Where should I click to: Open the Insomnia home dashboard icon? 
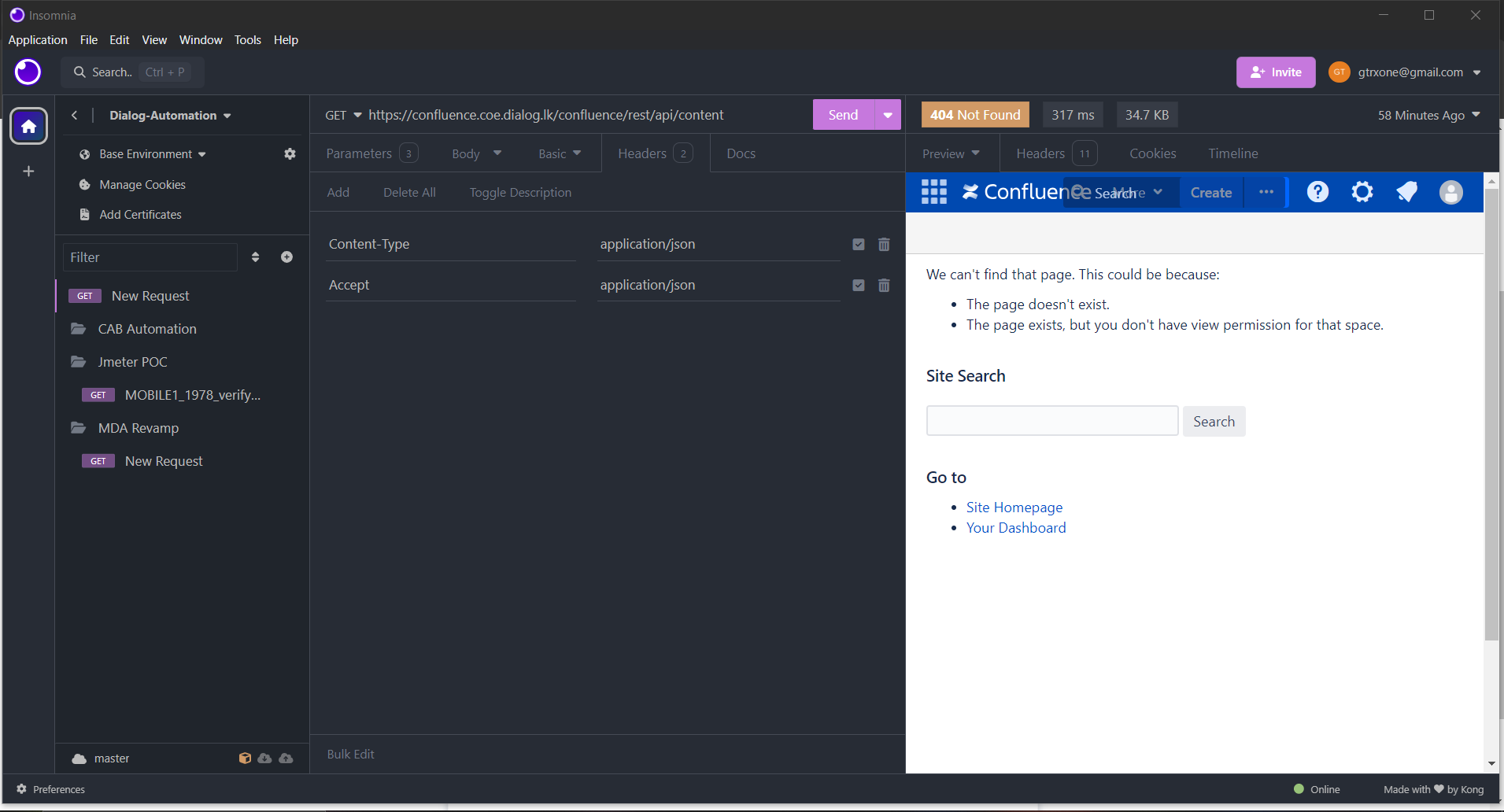click(x=28, y=126)
